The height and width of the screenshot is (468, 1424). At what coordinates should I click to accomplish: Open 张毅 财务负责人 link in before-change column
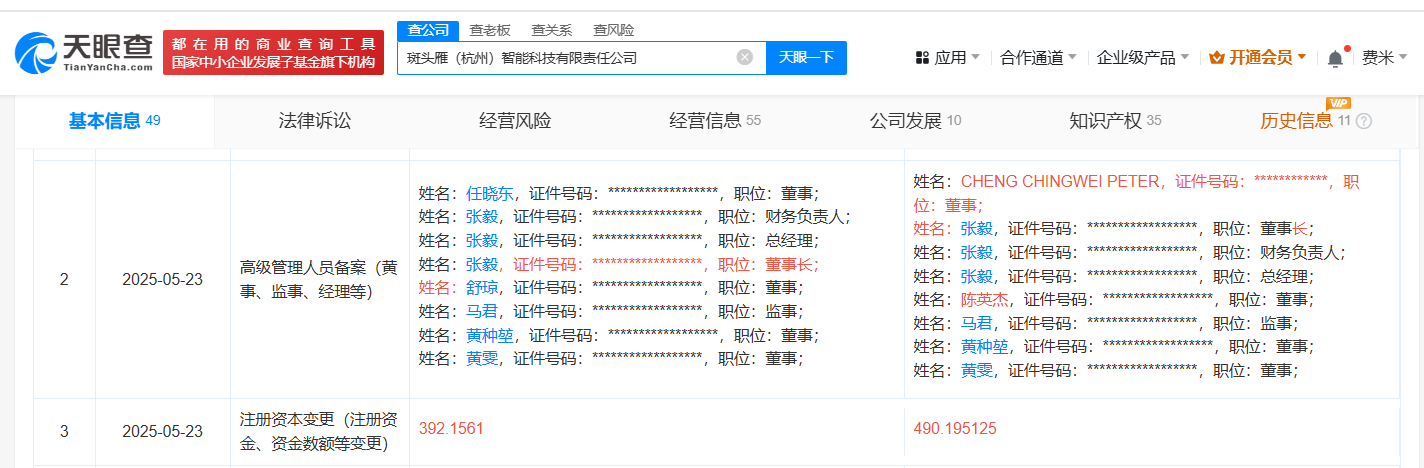point(481,216)
